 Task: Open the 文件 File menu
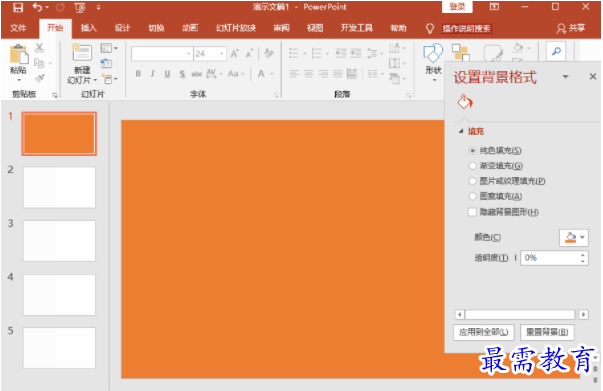point(18,28)
